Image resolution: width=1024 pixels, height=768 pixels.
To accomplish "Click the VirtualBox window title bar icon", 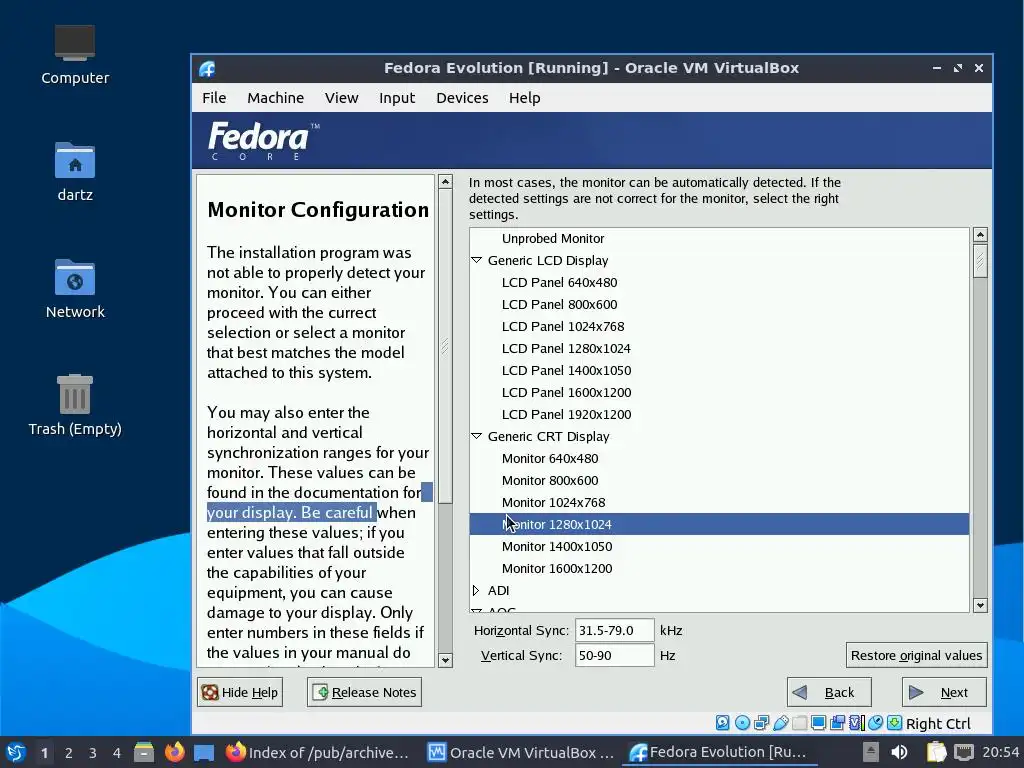I will 207,68.
